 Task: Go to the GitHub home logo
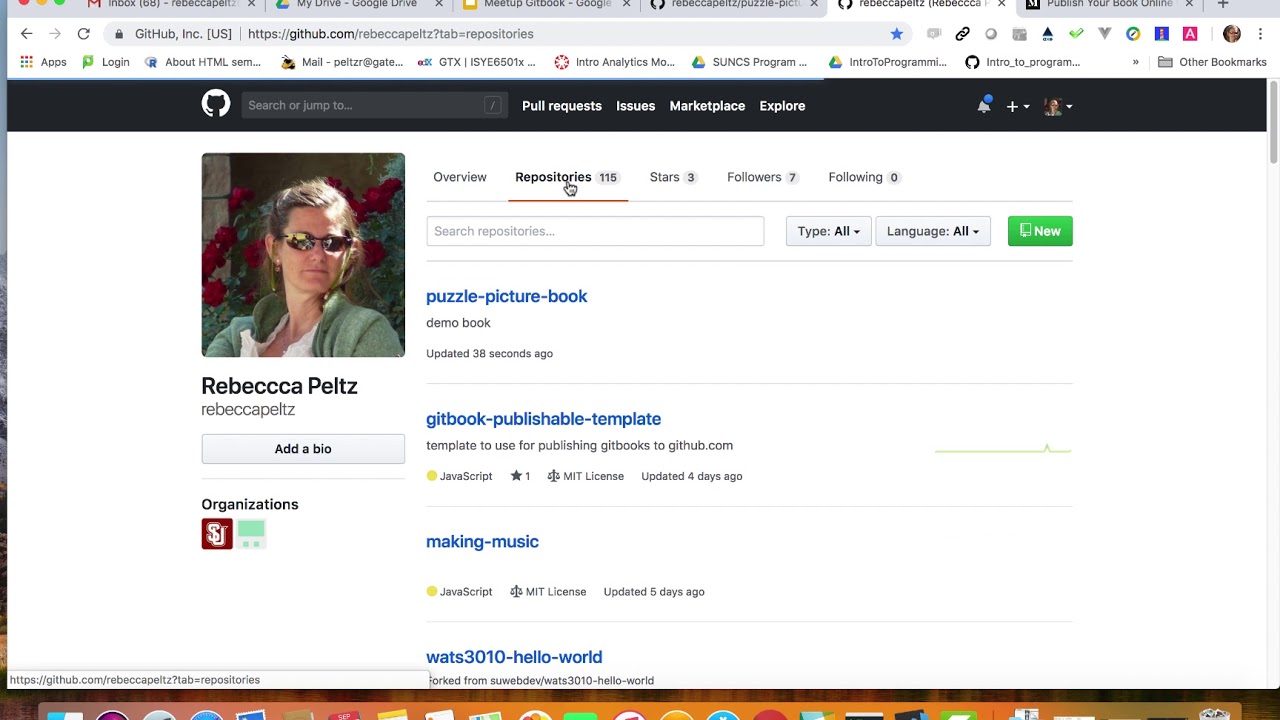(216, 104)
